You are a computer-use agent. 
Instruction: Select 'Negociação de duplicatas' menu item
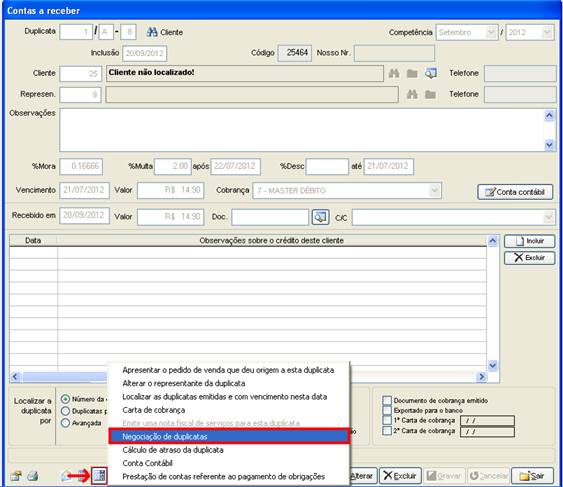229,436
